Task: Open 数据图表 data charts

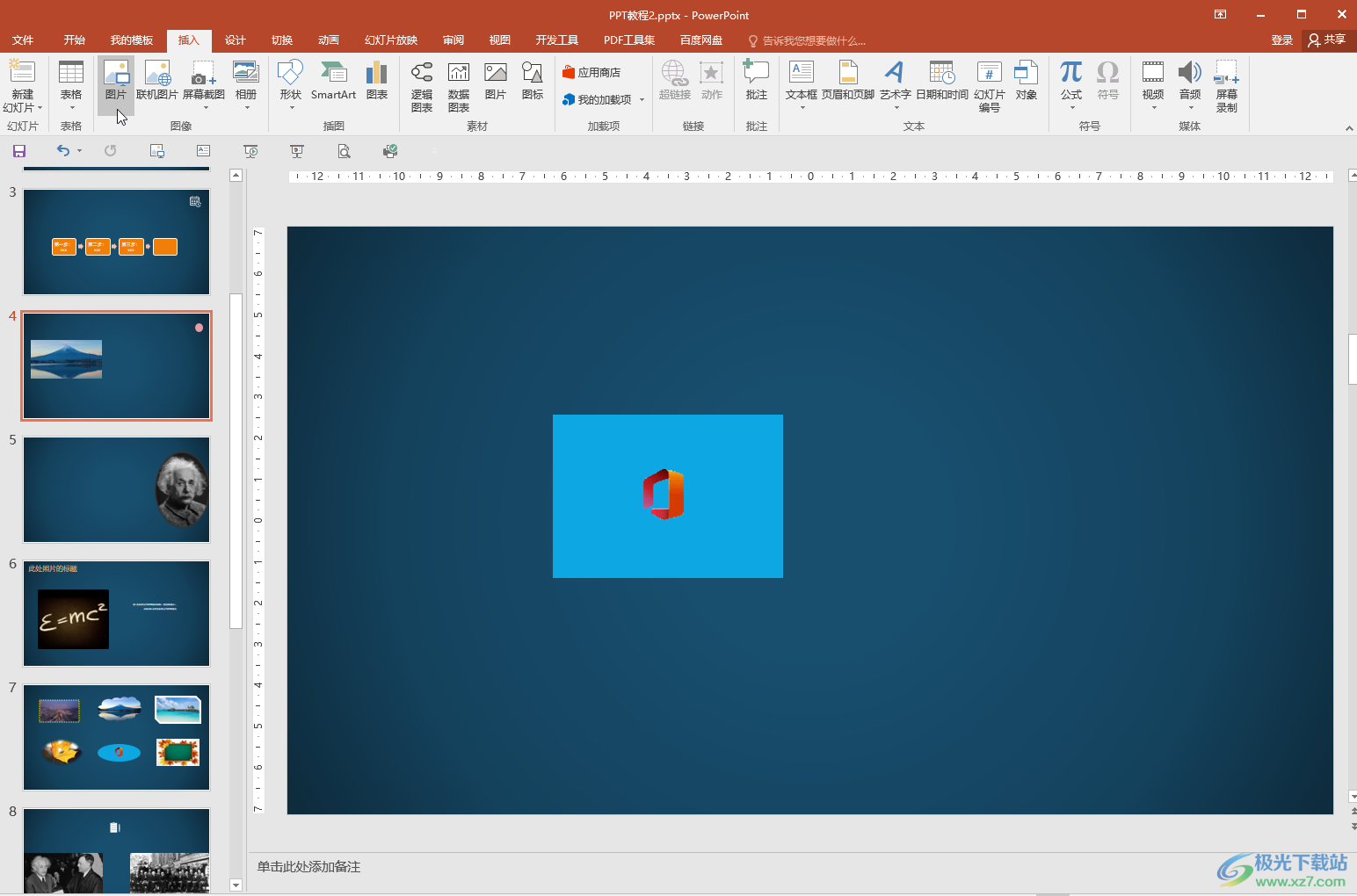Action: pyautogui.click(x=459, y=86)
